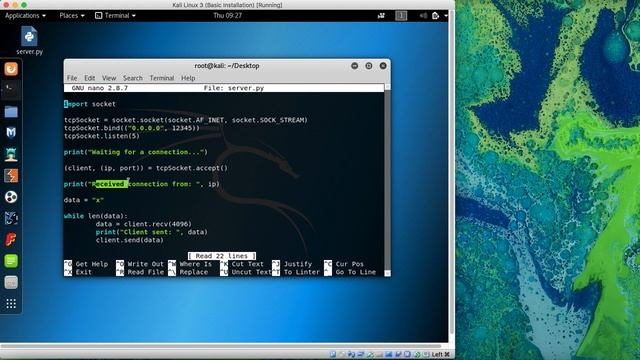
Task: Open Burp Suite orange icon in dock
Action: tap(11, 176)
